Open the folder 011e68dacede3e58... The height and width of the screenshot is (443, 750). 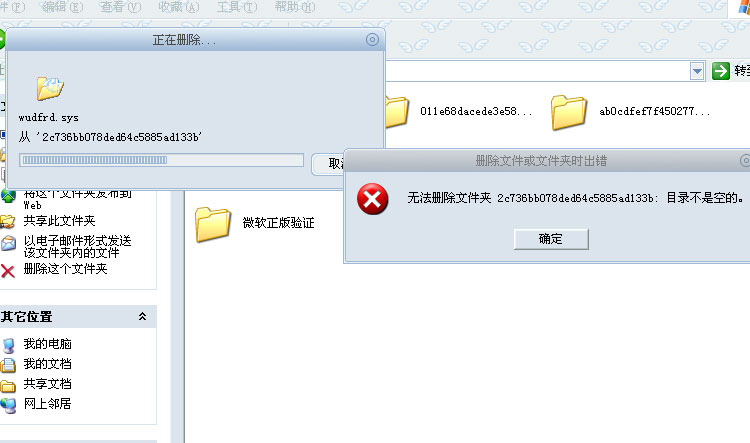click(x=476, y=111)
